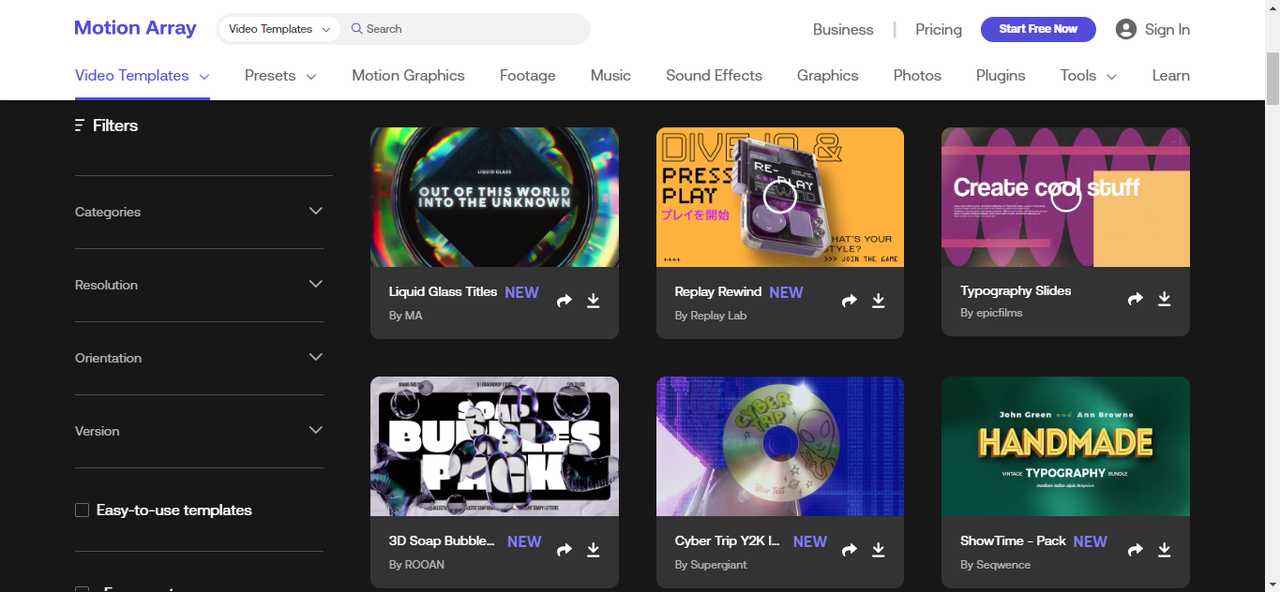1280x592 pixels.
Task: Click the Motion Array logo
Action: [x=135, y=28]
